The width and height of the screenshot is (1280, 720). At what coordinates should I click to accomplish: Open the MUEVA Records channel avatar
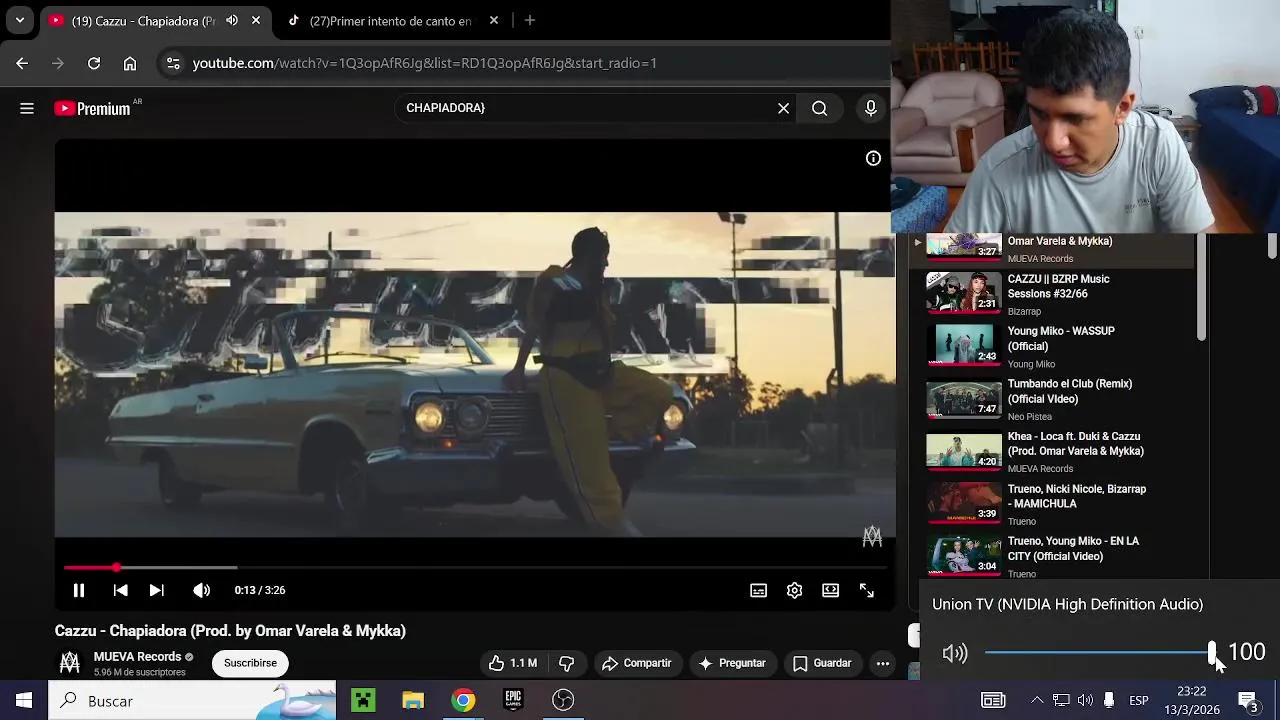pyautogui.click(x=70, y=662)
